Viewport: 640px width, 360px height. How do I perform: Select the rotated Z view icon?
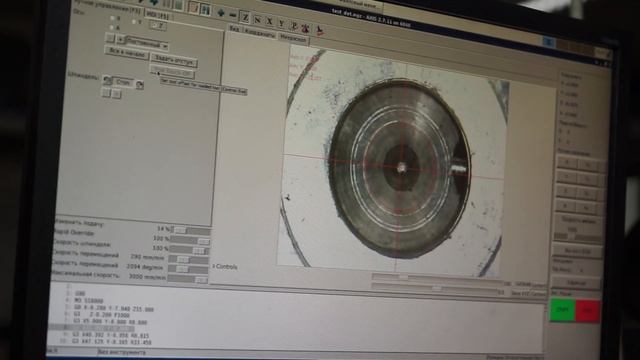257,19
